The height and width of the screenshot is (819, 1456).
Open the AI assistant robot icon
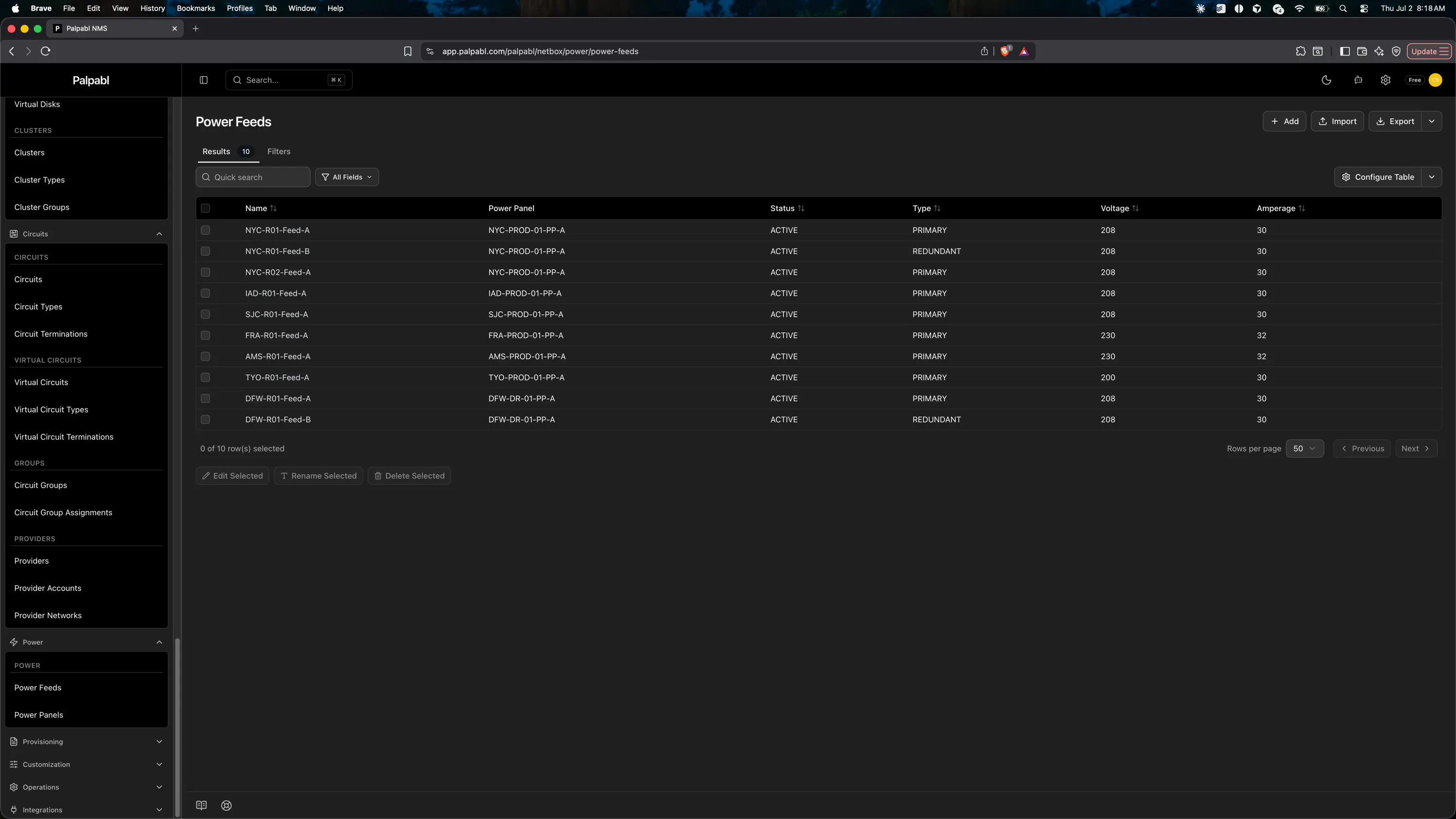point(1357,80)
